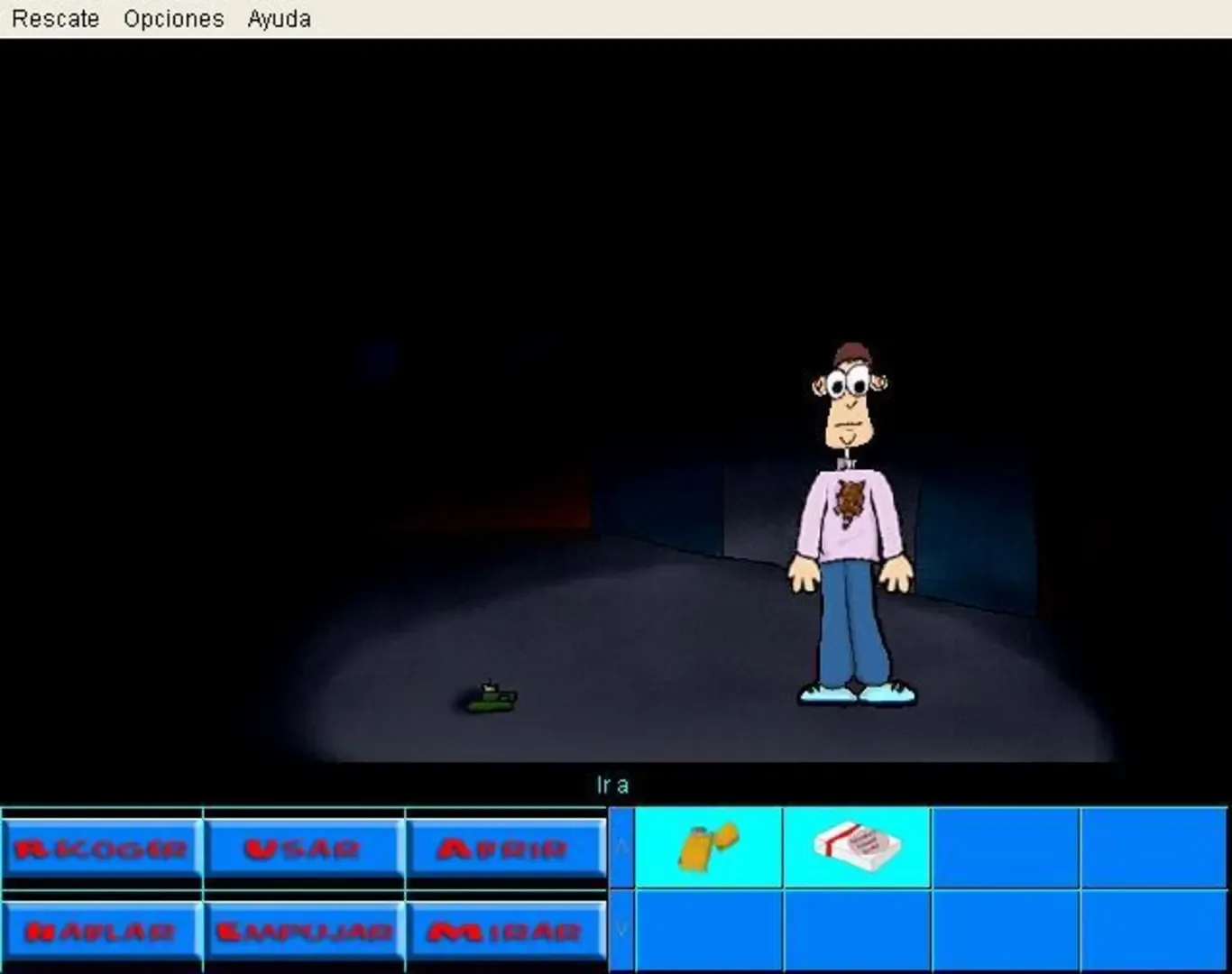
Task: Open the Opciones menu
Action: pyautogui.click(x=174, y=18)
